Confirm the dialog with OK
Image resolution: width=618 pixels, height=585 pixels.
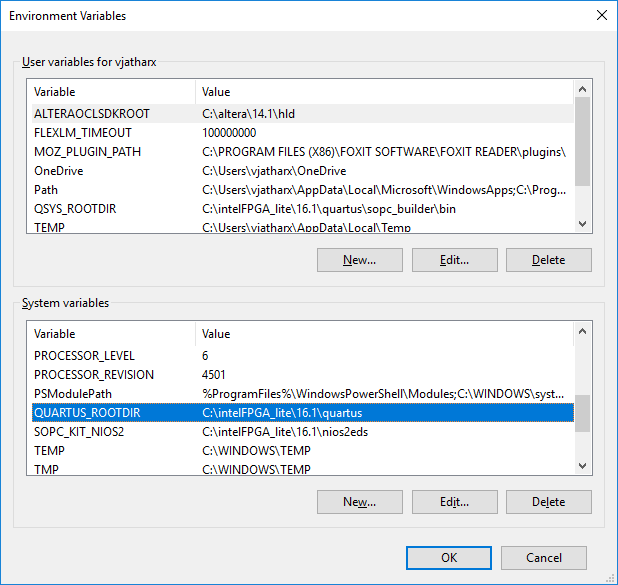449,558
